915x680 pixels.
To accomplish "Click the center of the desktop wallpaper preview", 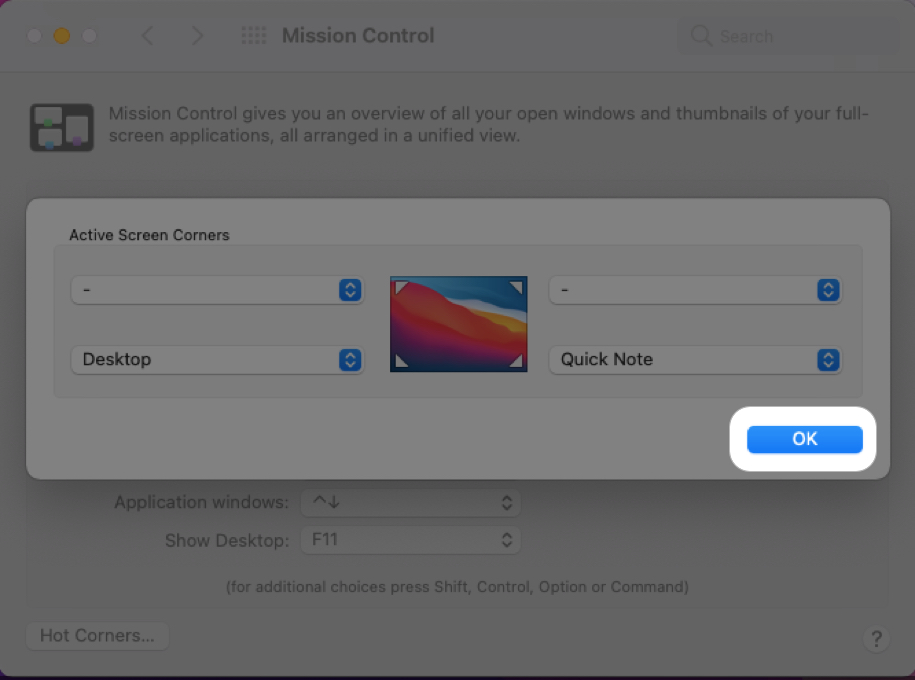I will (x=458, y=324).
